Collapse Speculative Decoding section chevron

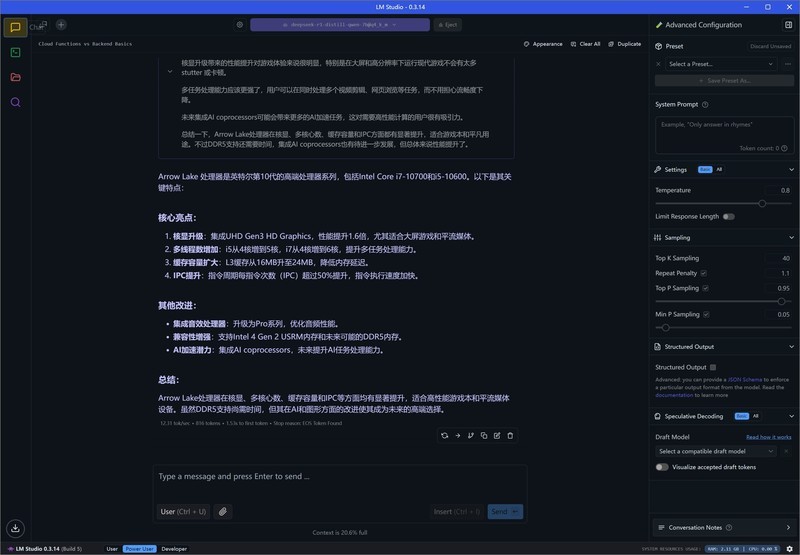click(x=791, y=416)
